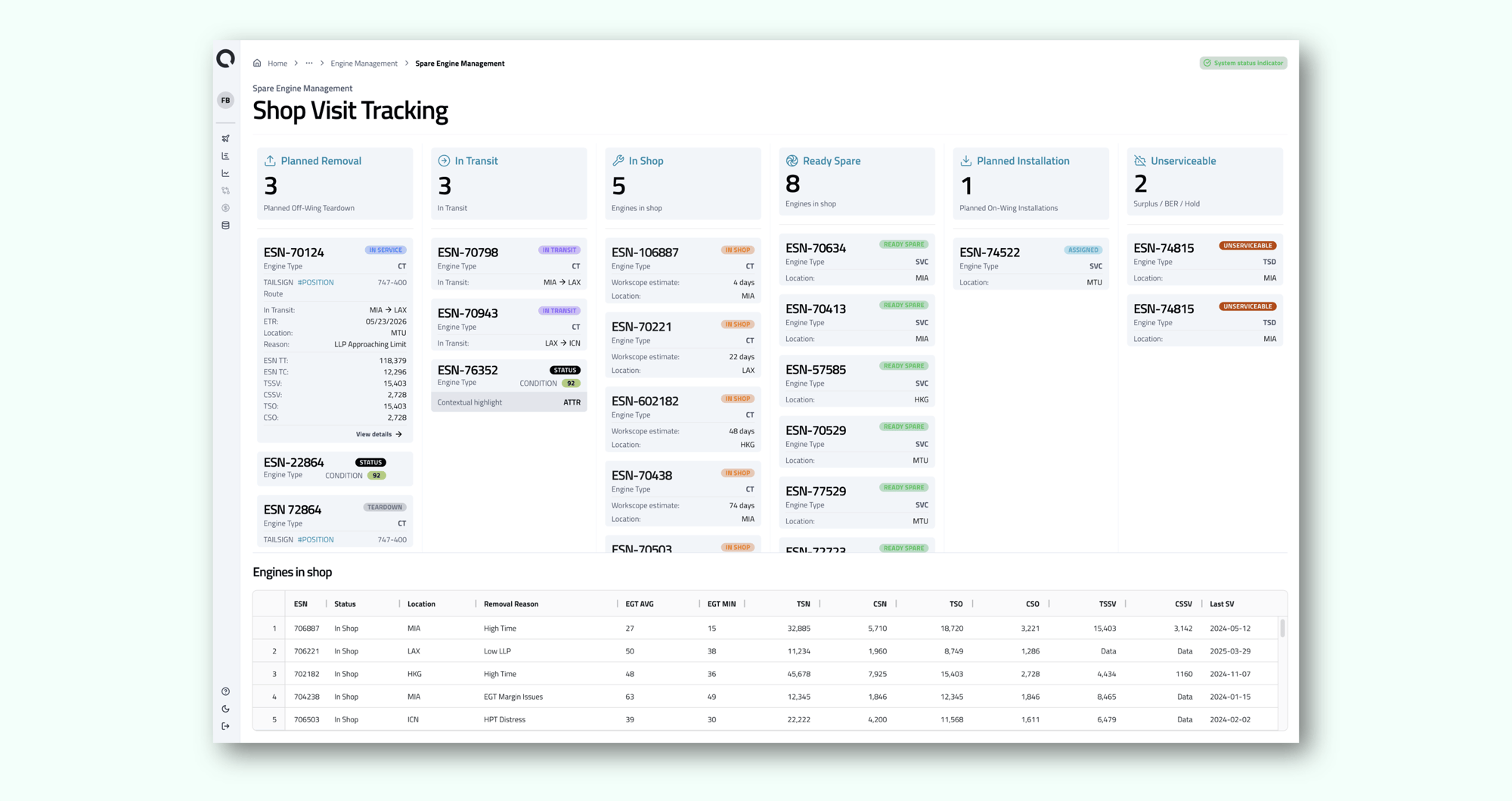Open View details for ESN-70124
Viewport: 1512px width, 801px height.
[379, 433]
